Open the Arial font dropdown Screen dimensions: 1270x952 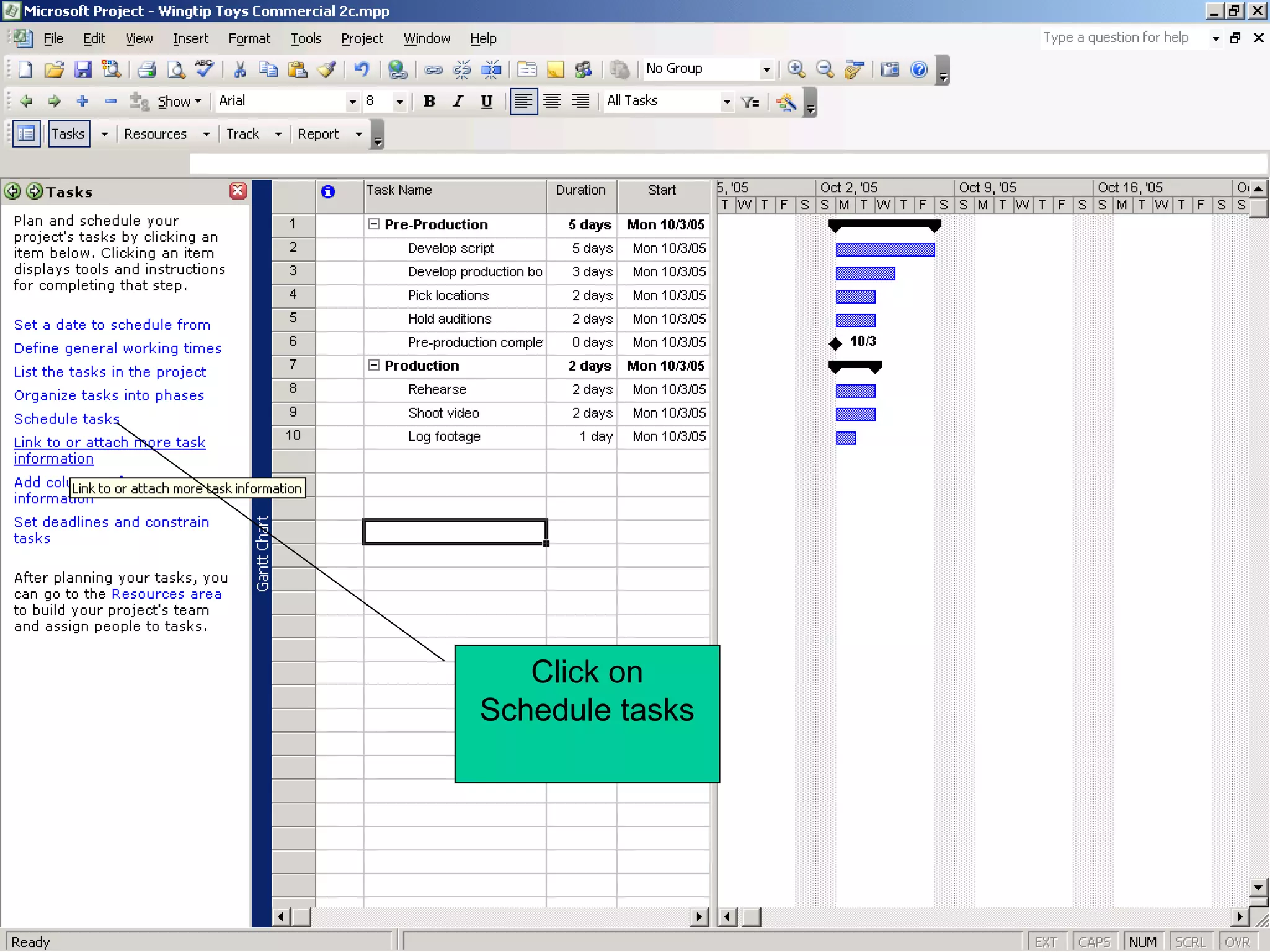click(x=352, y=102)
